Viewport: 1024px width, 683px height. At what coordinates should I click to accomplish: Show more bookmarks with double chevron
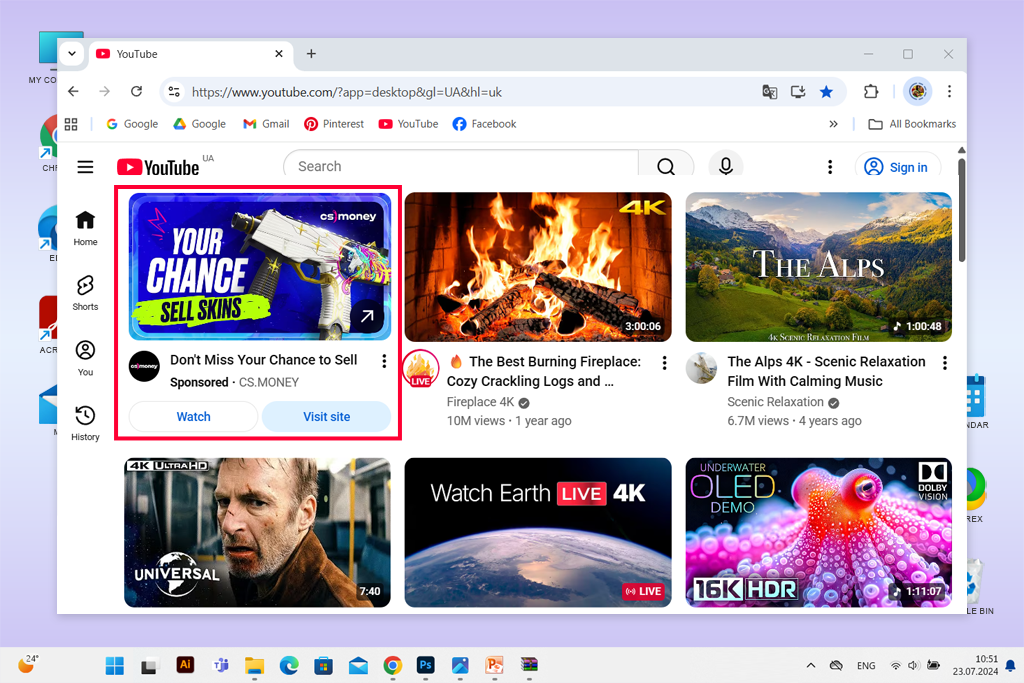pos(833,124)
